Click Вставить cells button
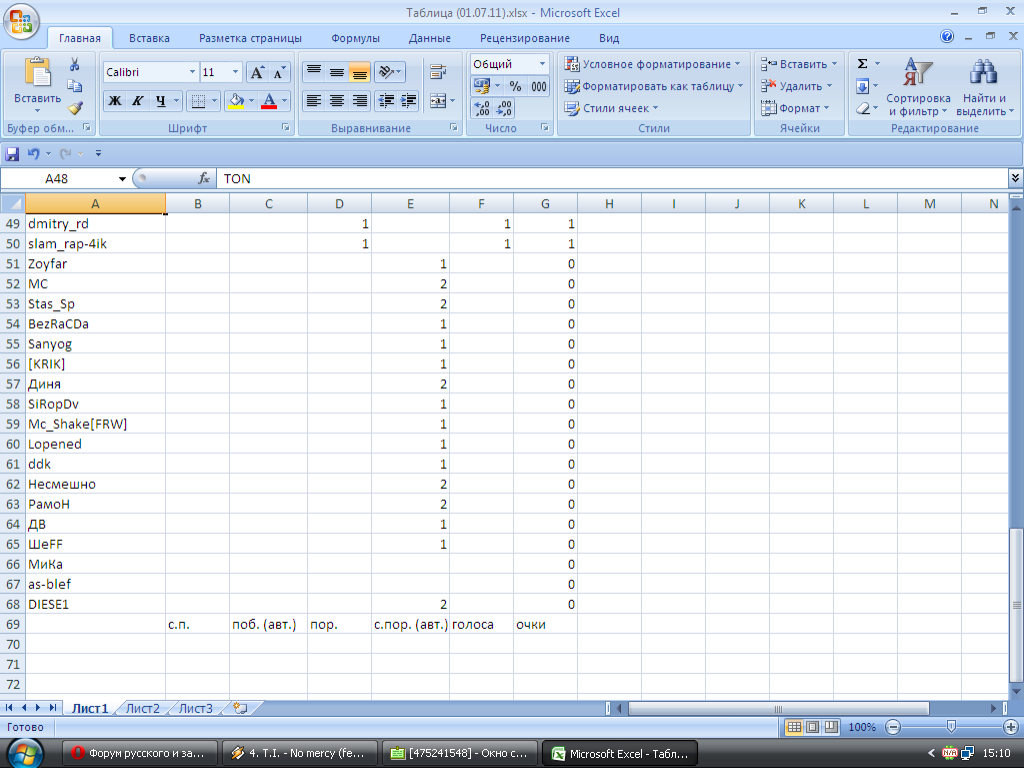 click(x=798, y=64)
